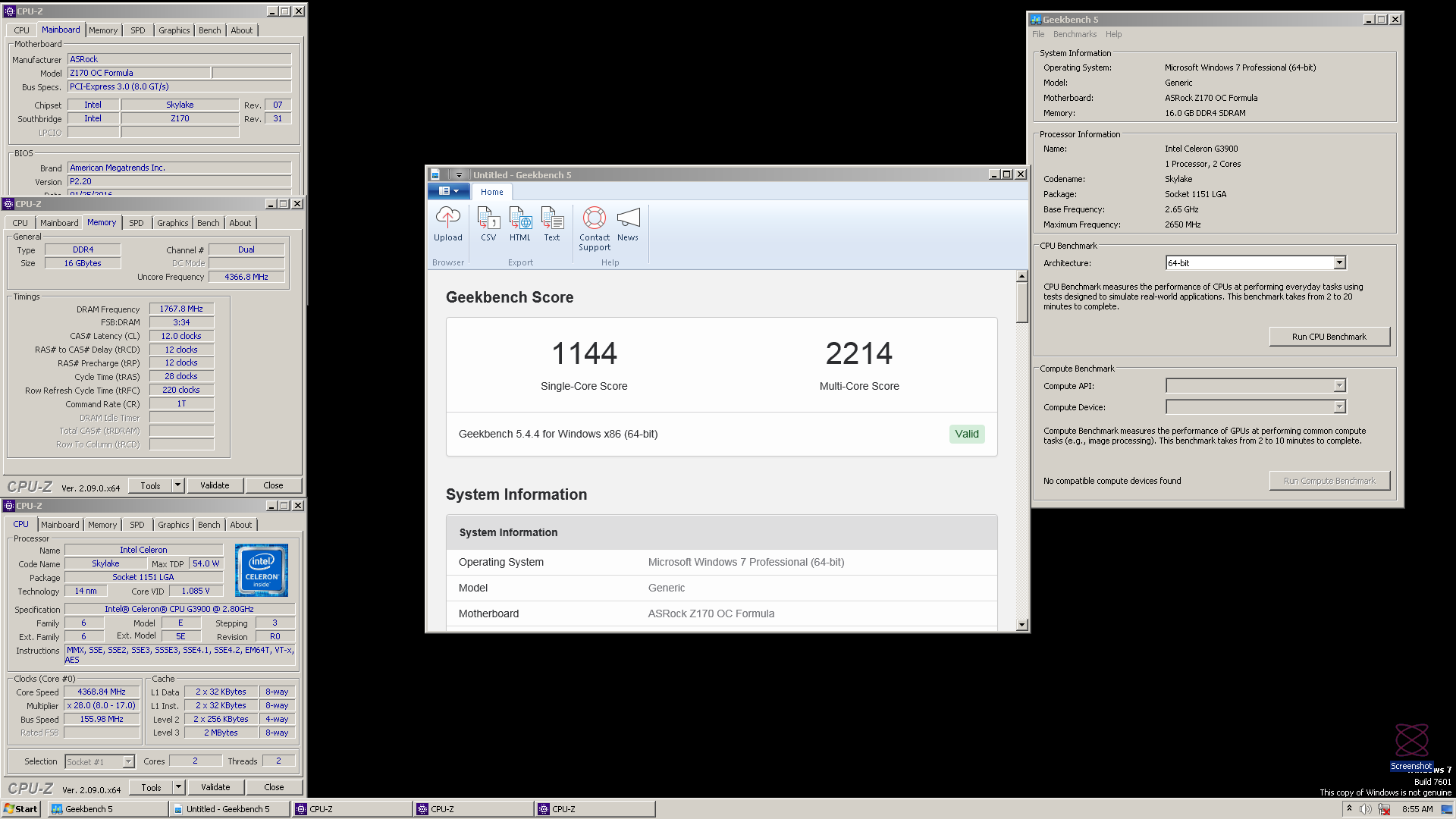The height and width of the screenshot is (819, 1456).
Task: Click the multi-core score 2214
Action: 859,353
